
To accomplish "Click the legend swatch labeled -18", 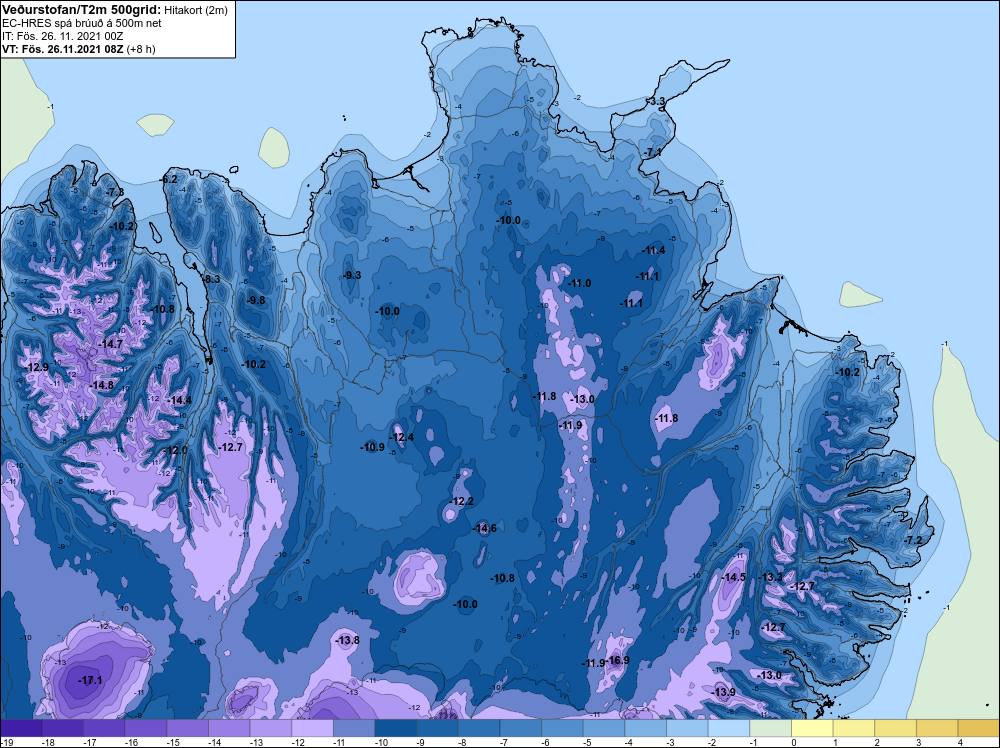I will (x=62, y=728).
